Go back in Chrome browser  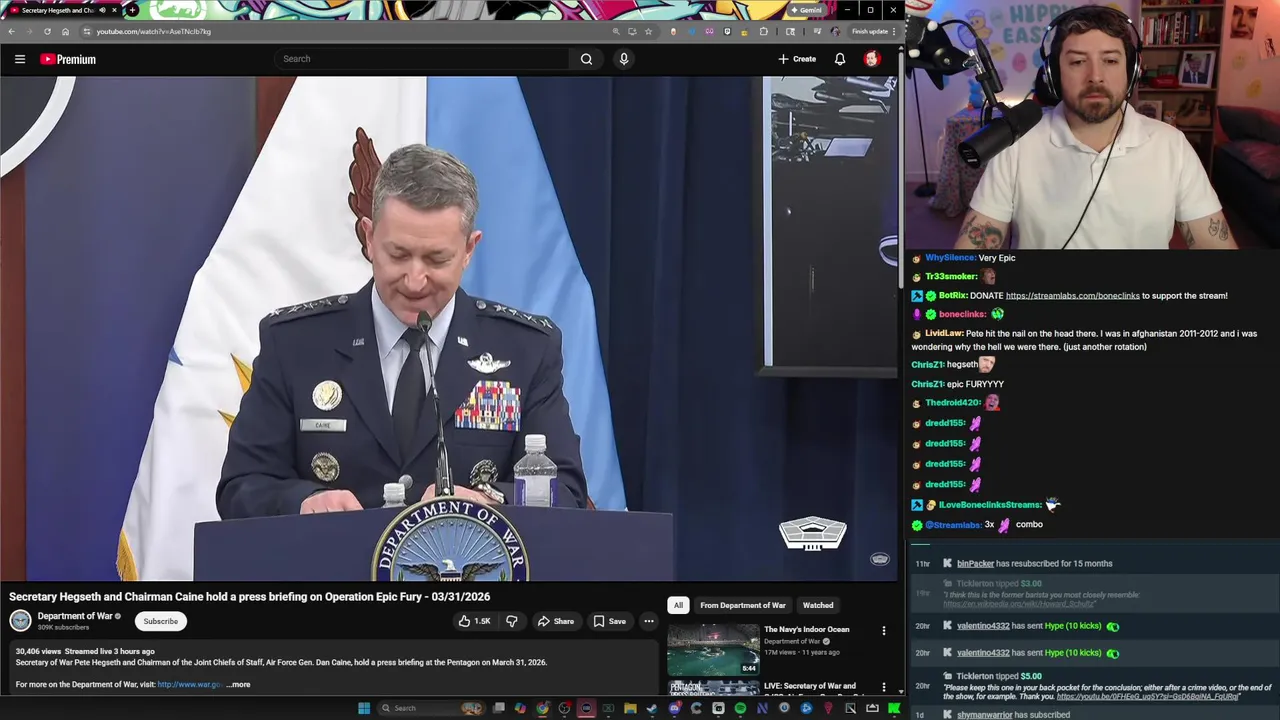pos(11,31)
